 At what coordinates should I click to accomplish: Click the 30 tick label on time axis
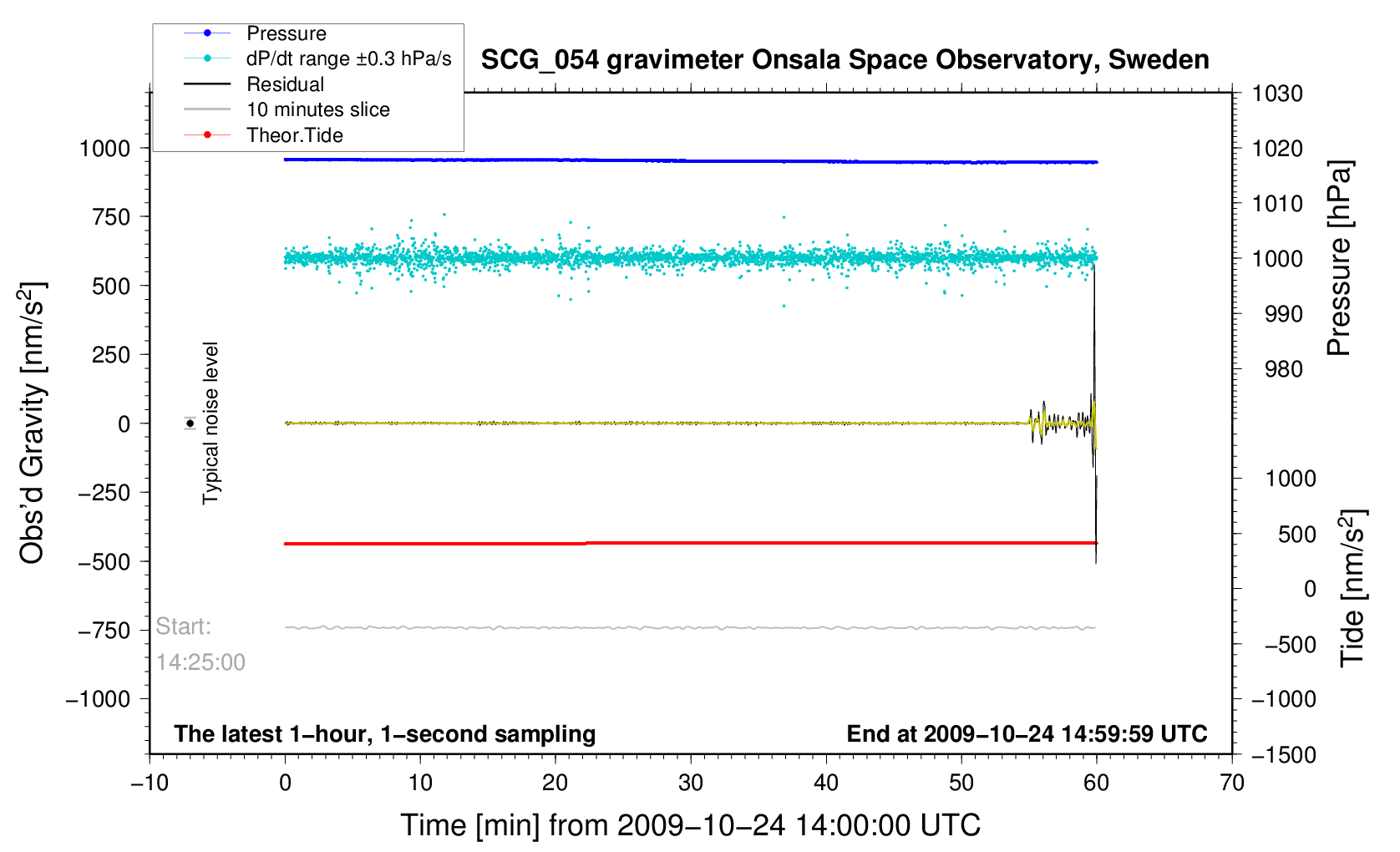click(691, 783)
